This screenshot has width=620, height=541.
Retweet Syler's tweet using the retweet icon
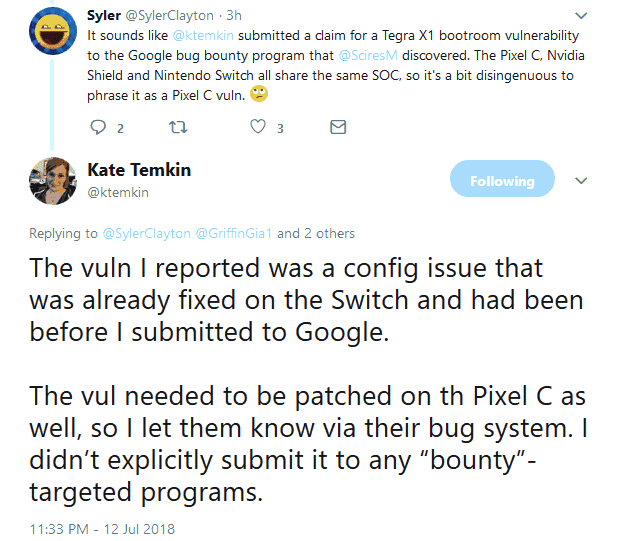178,127
